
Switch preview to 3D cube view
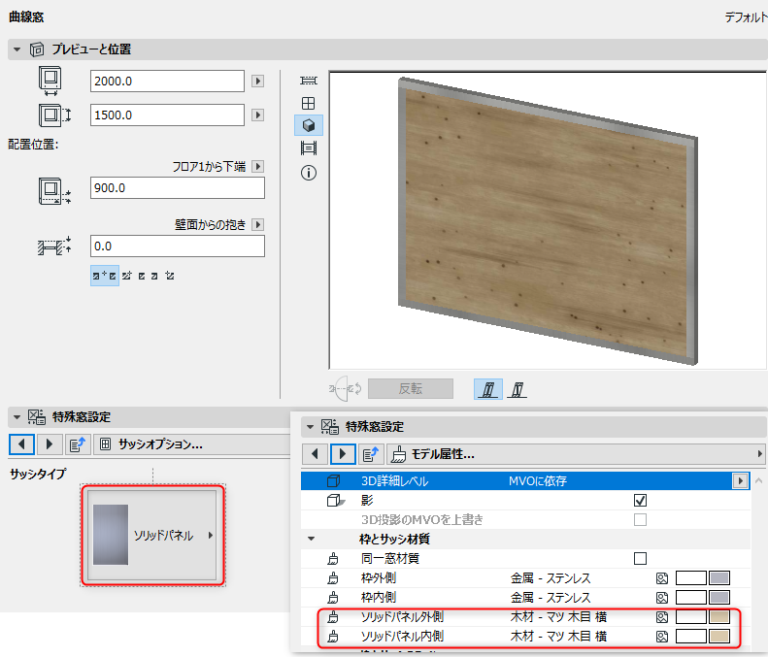(309, 125)
